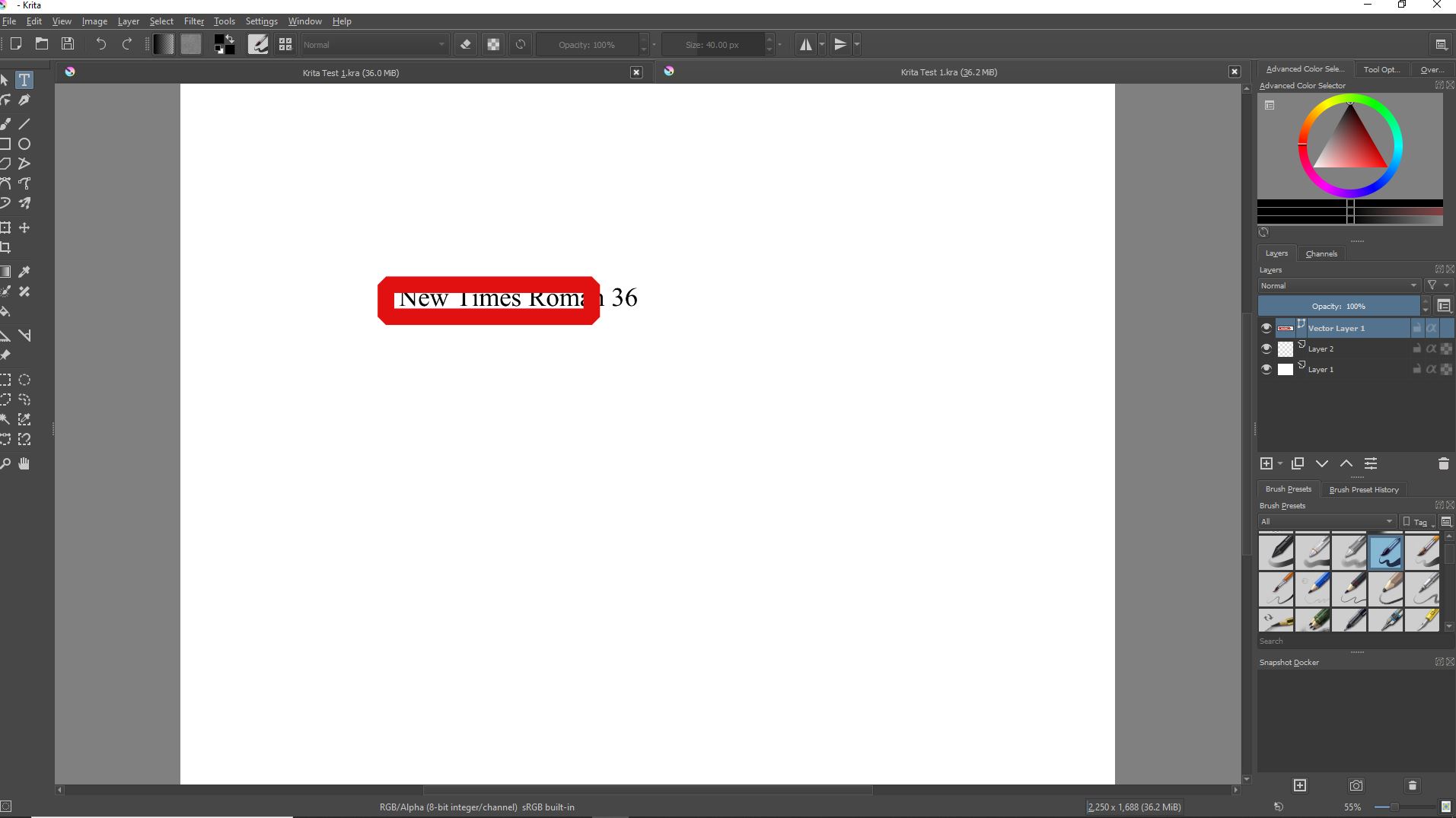Open layer properties button
Screen dimensions: 1456x818
coord(1371,463)
